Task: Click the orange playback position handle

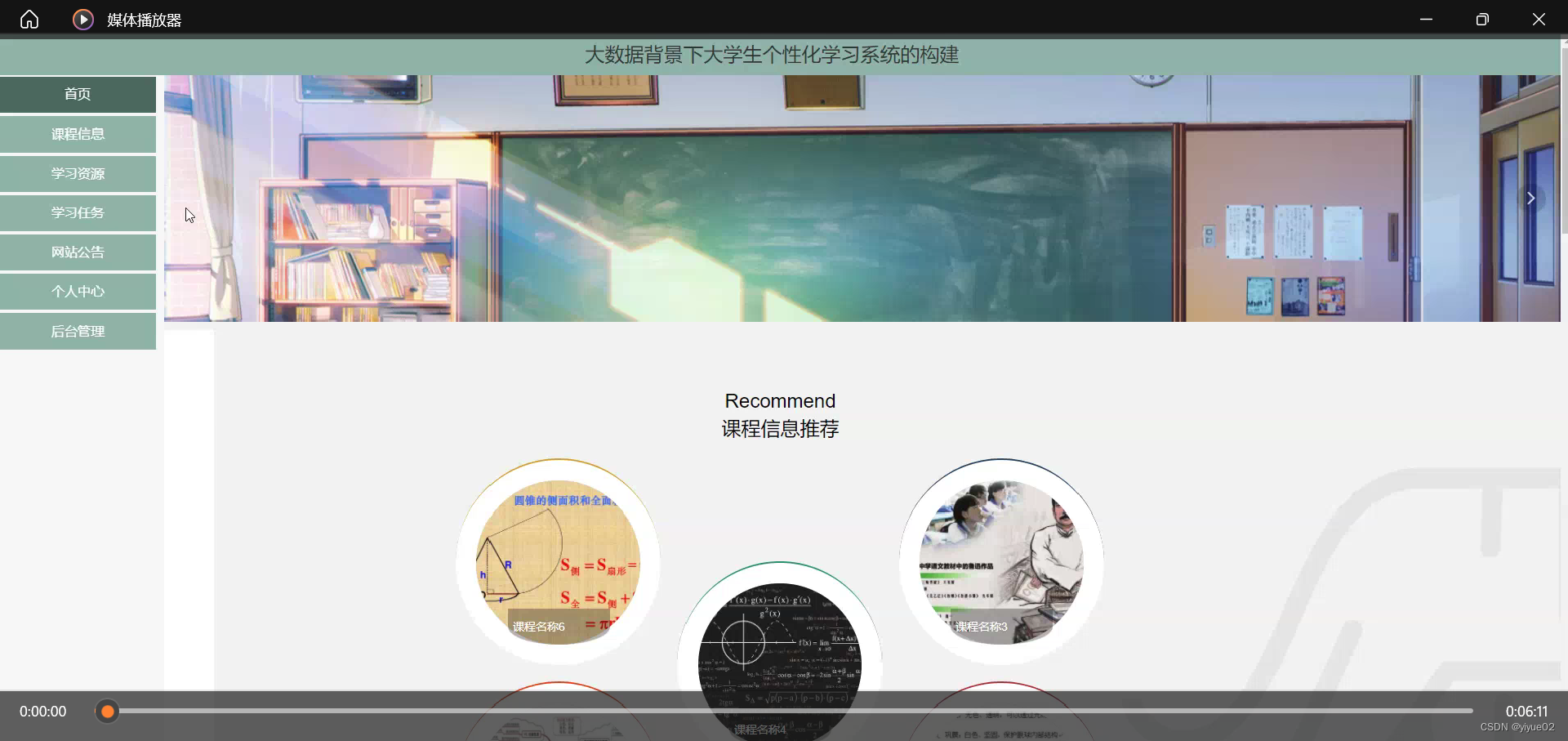Action: [x=107, y=712]
